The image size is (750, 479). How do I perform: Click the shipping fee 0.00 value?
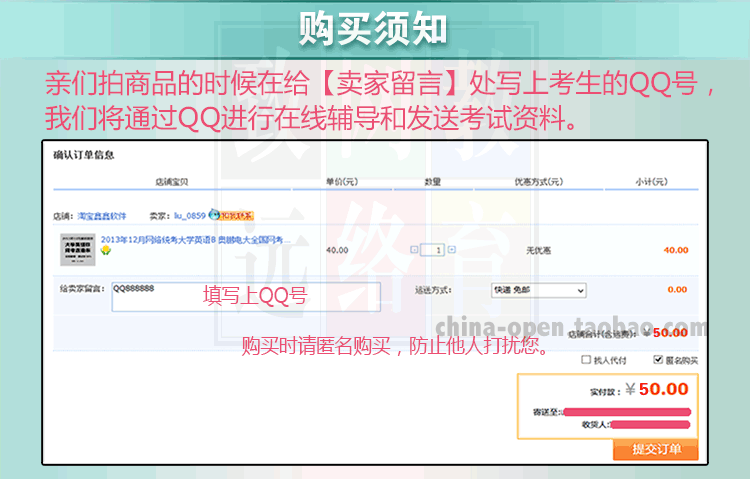point(677,290)
